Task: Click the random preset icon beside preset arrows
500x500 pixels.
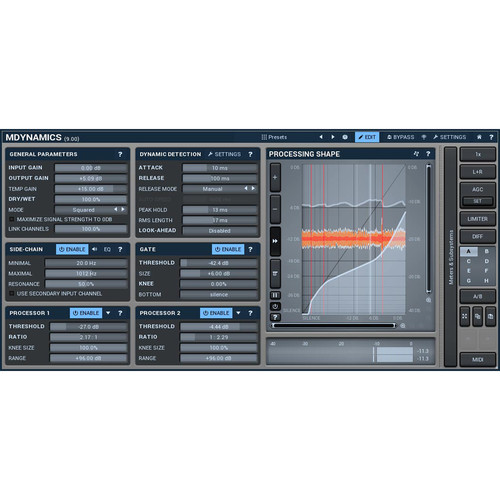Action: click(345, 137)
